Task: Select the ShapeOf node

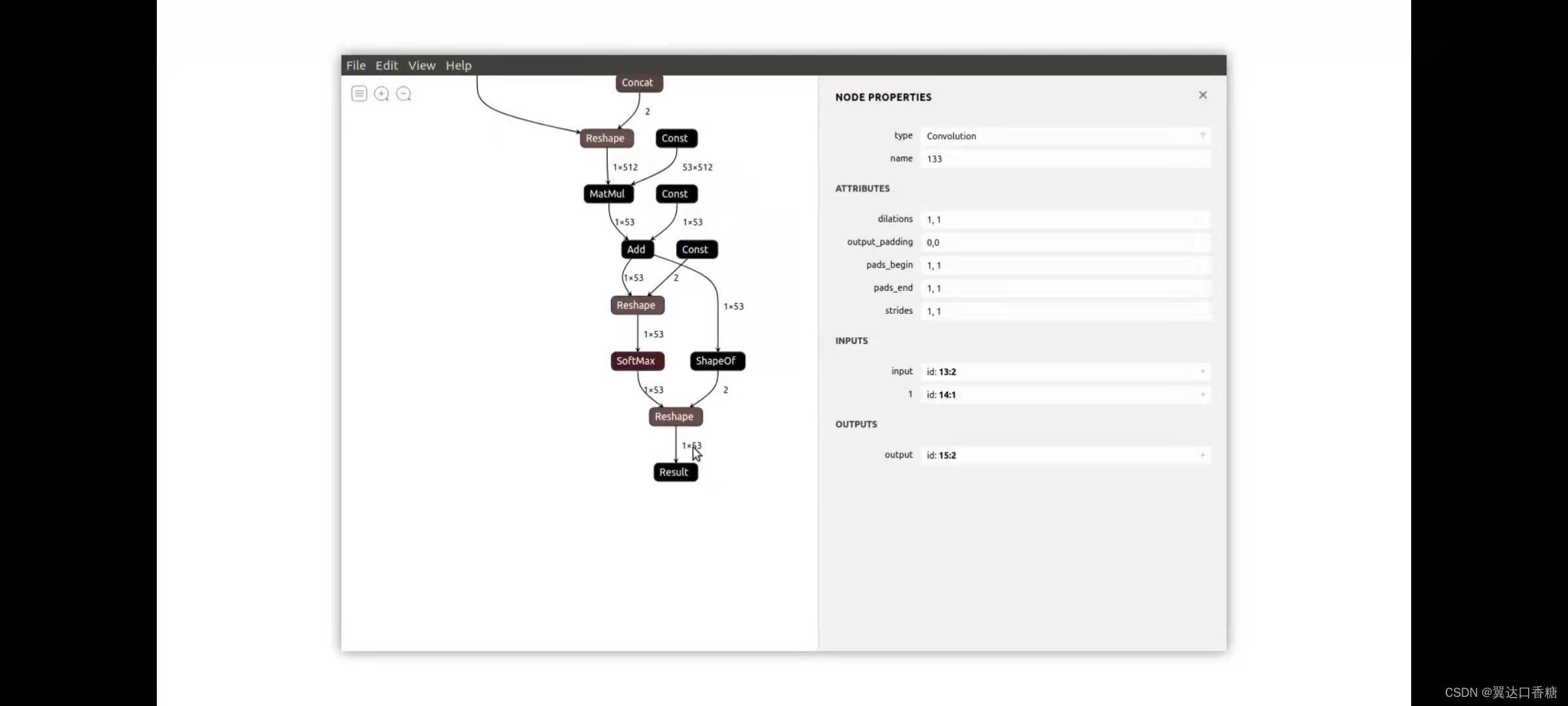Action: [717, 361]
